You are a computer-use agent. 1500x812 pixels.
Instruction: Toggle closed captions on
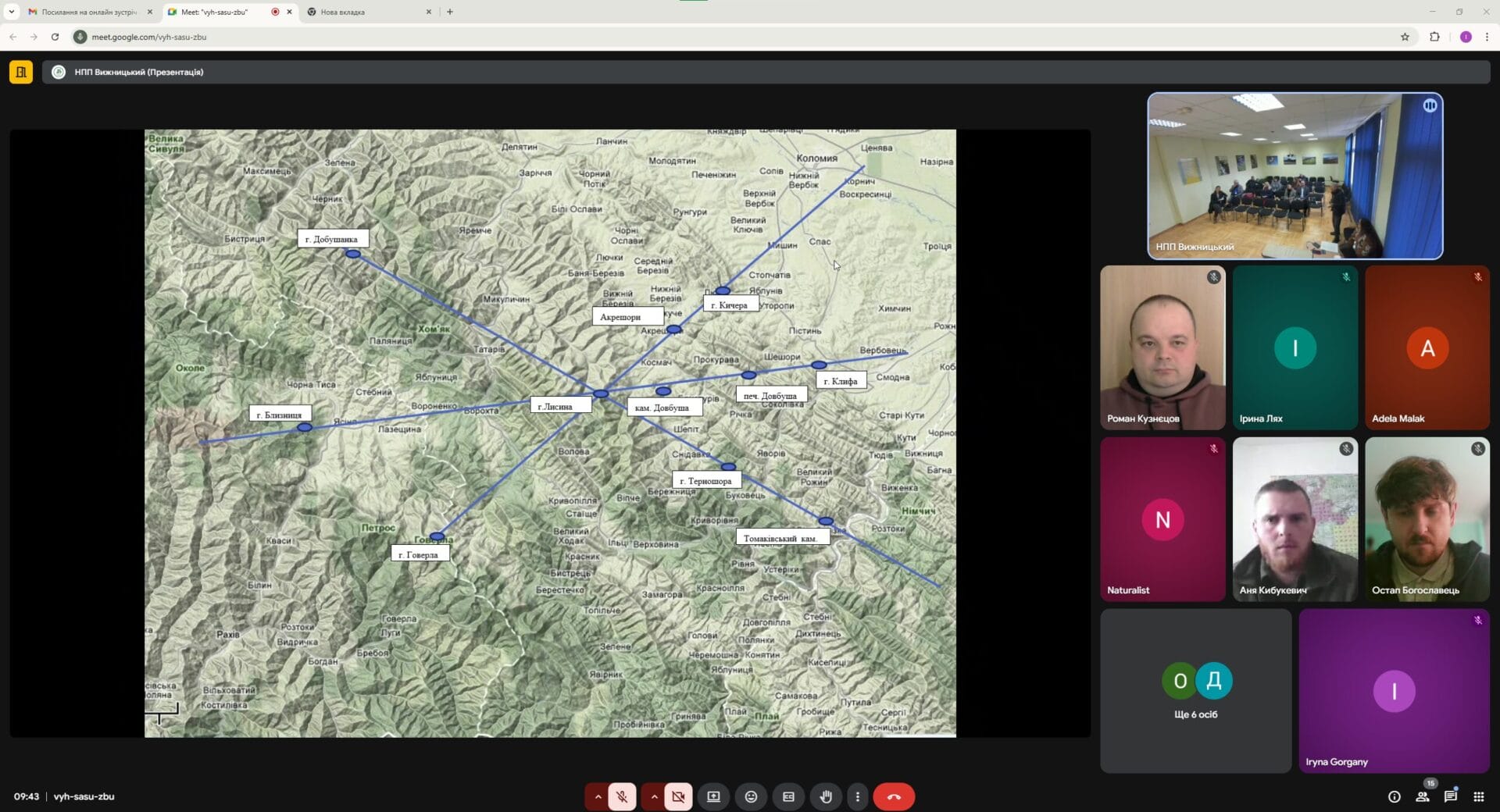788,796
